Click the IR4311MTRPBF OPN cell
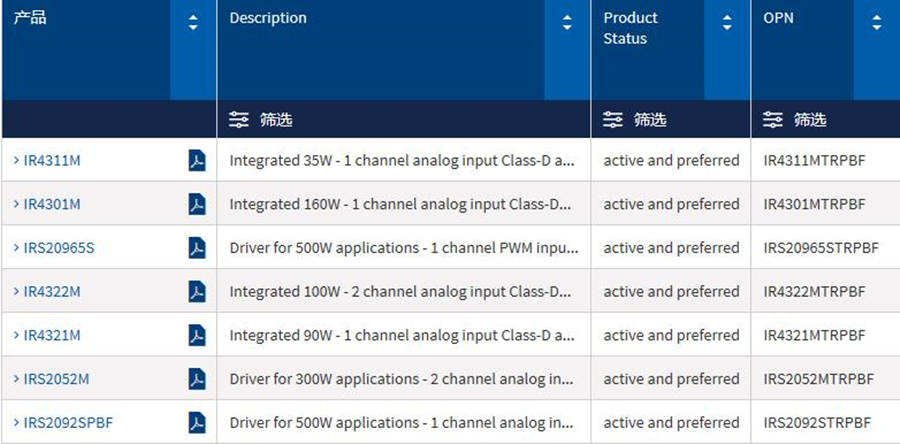Viewport: 900px width, 444px height. (x=814, y=161)
